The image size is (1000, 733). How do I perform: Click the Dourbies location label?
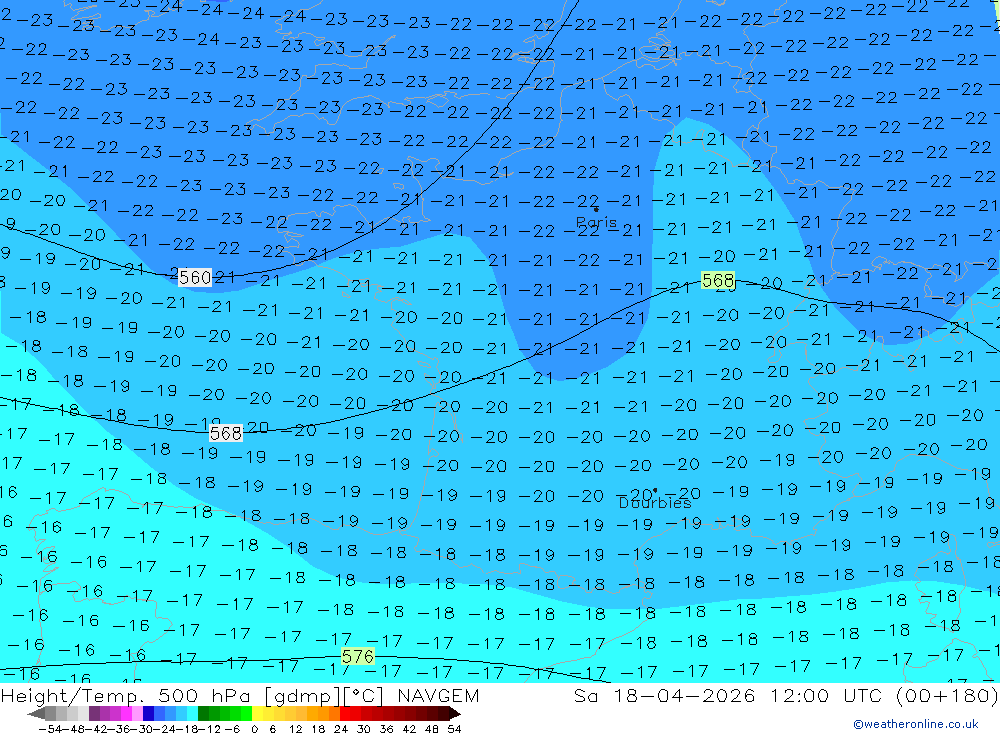pos(655,503)
